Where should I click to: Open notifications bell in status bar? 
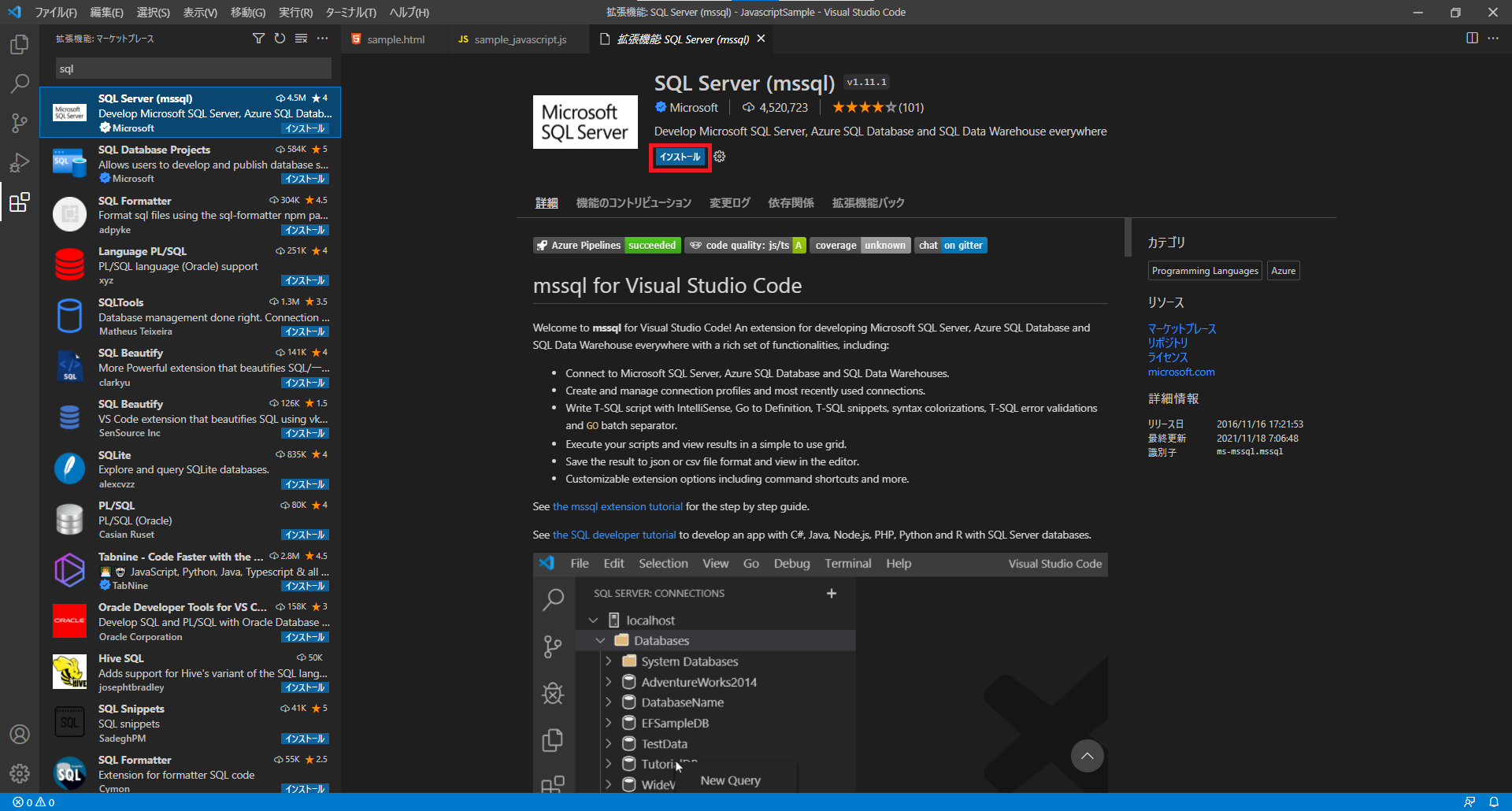point(1494,802)
